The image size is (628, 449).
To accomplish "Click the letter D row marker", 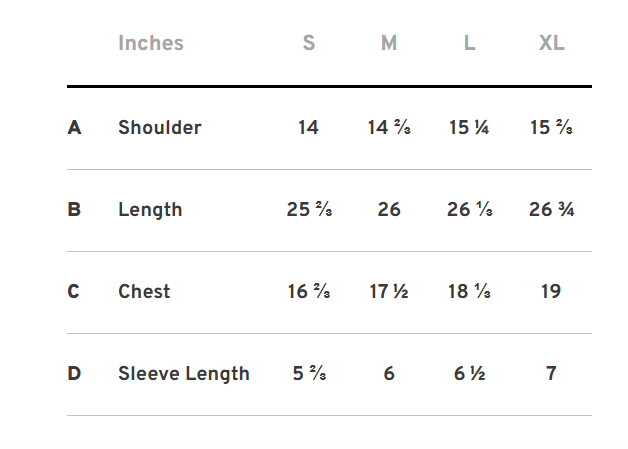I will click(x=74, y=373).
